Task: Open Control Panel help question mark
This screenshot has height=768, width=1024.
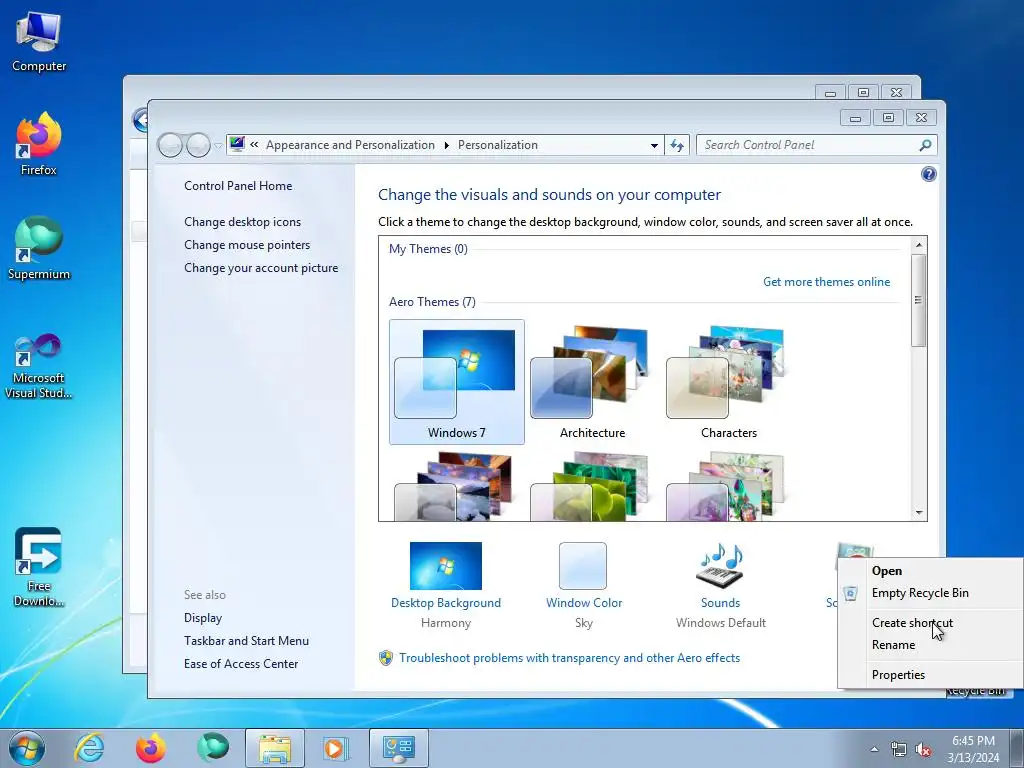Action: tap(929, 174)
